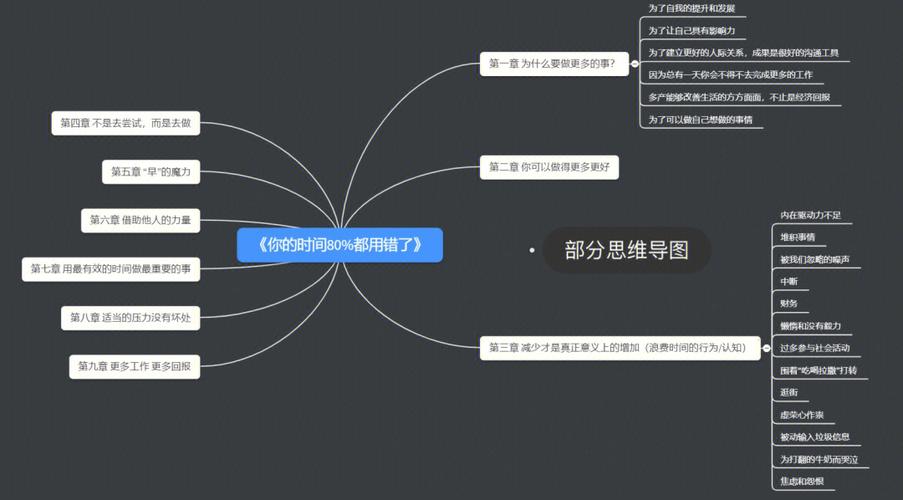
Task: Select subtopic 堆积事情
Action: coord(798,237)
